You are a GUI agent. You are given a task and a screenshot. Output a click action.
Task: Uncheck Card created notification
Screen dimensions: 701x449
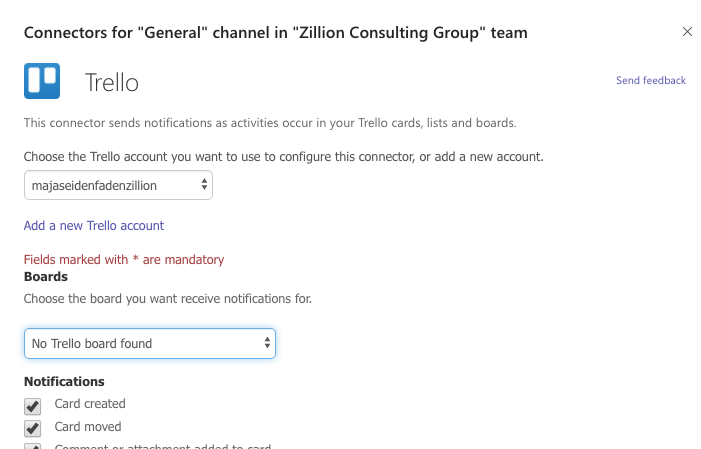pyautogui.click(x=33, y=406)
